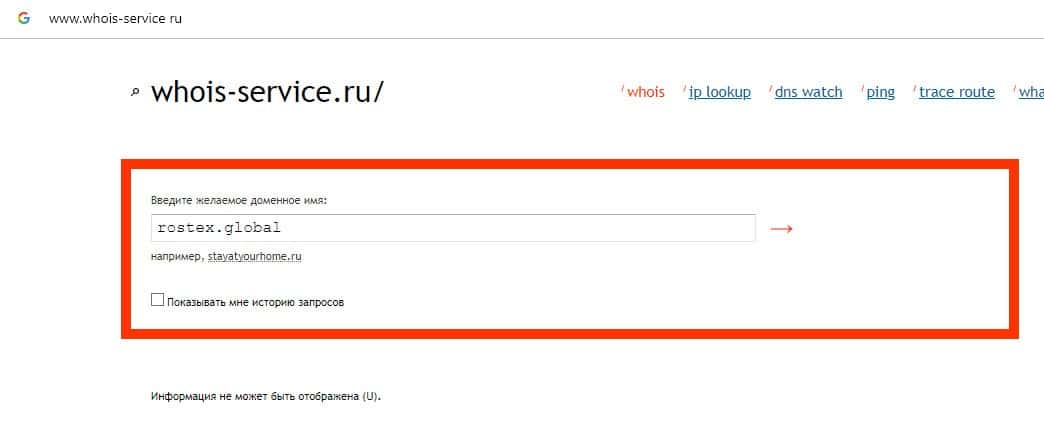Toggle the request history checkbox
This screenshot has height=446, width=1044.
click(x=157, y=300)
